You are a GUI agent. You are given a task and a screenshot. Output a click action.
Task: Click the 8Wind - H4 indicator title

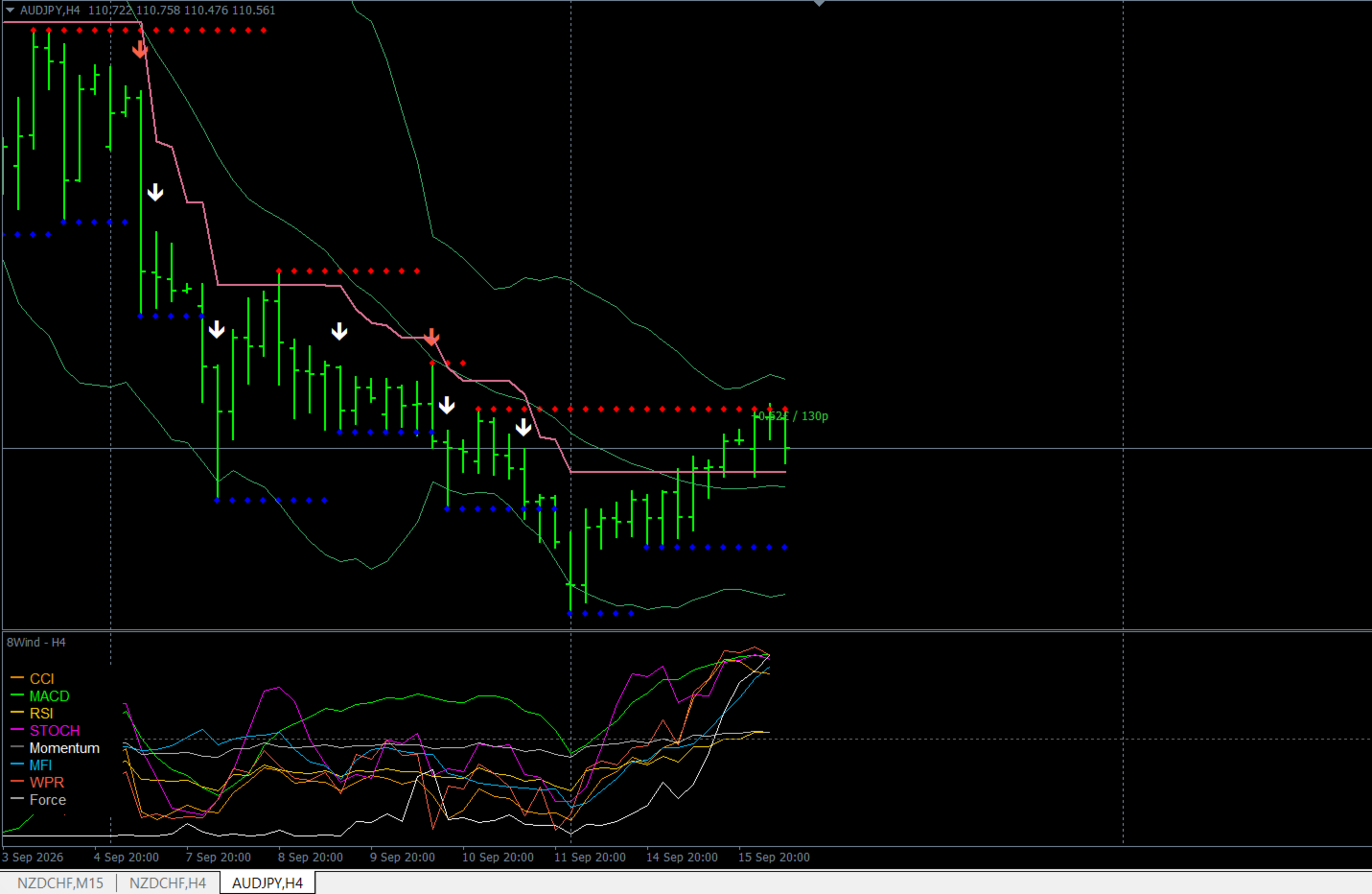click(36, 642)
